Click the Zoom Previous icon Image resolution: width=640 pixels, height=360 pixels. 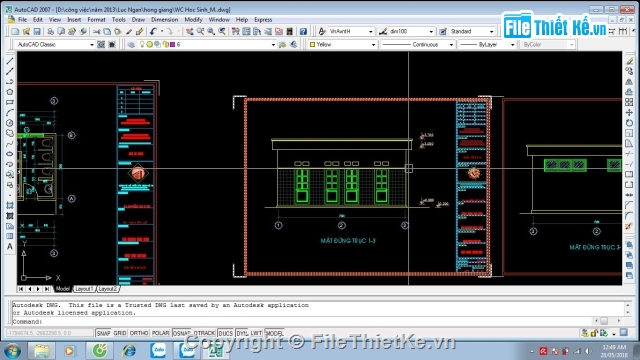tap(222, 31)
